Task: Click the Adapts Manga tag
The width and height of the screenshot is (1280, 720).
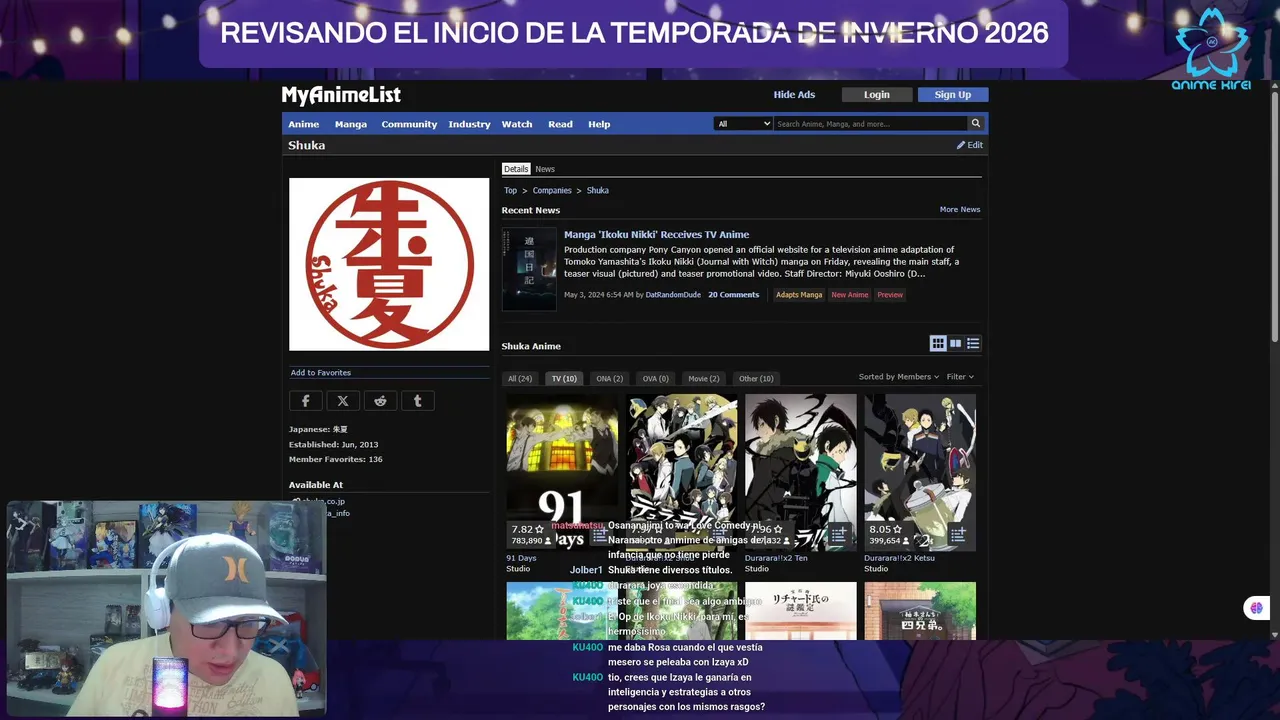Action: tap(799, 295)
